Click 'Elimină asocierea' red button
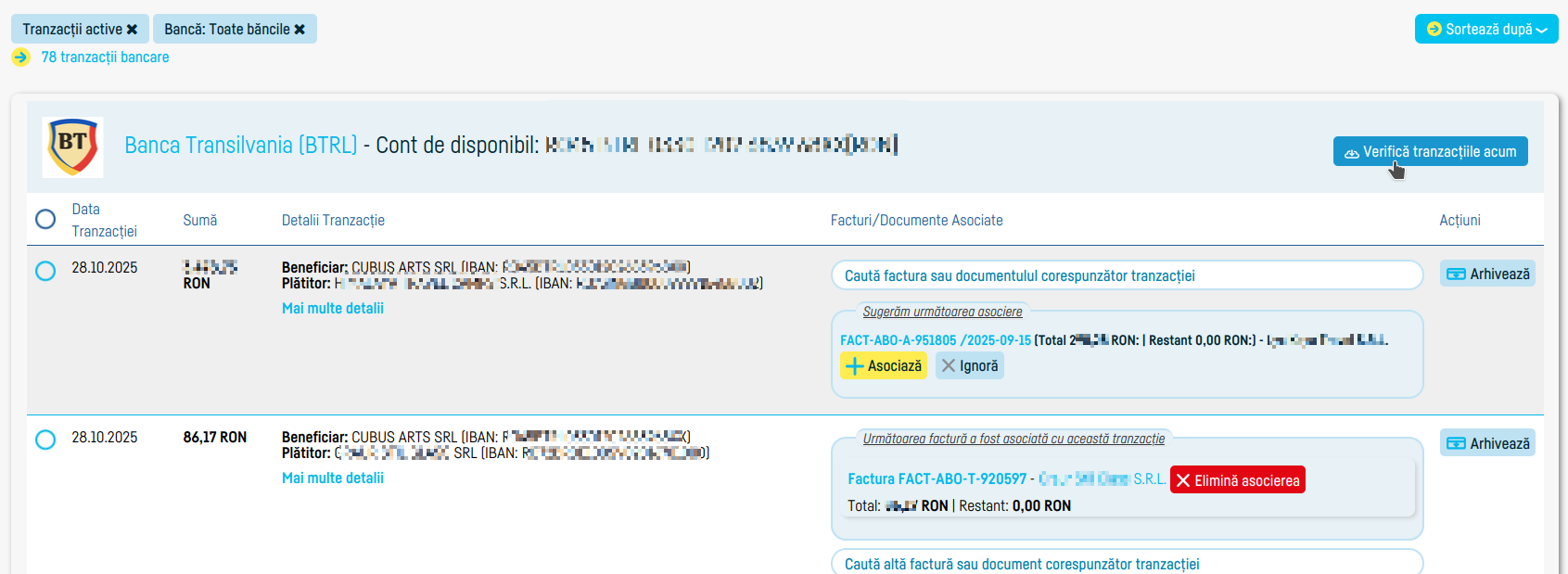1568x574 pixels. [x=1237, y=480]
